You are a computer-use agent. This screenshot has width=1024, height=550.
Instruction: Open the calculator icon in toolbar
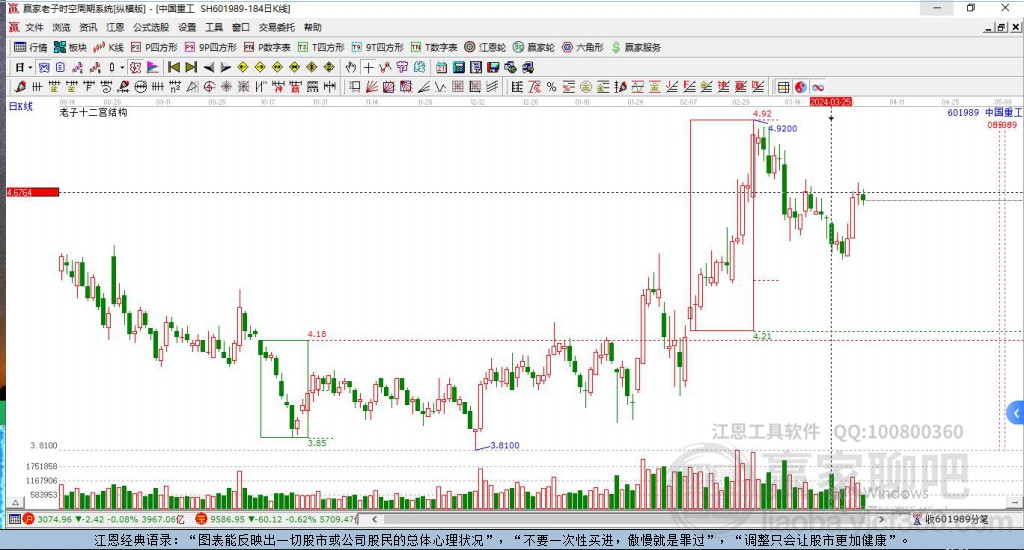458,67
